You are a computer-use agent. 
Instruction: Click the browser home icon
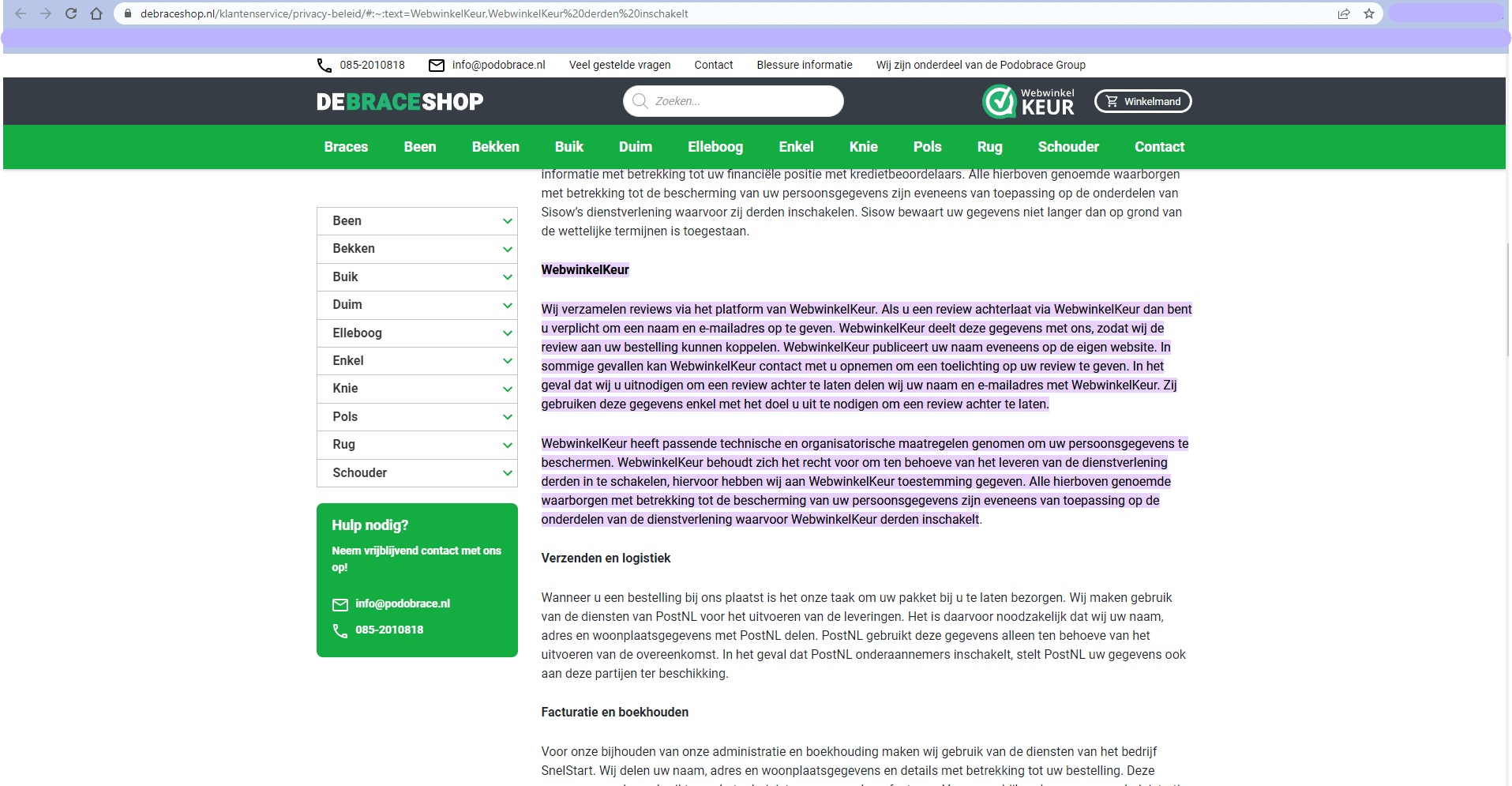tap(96, 13)
